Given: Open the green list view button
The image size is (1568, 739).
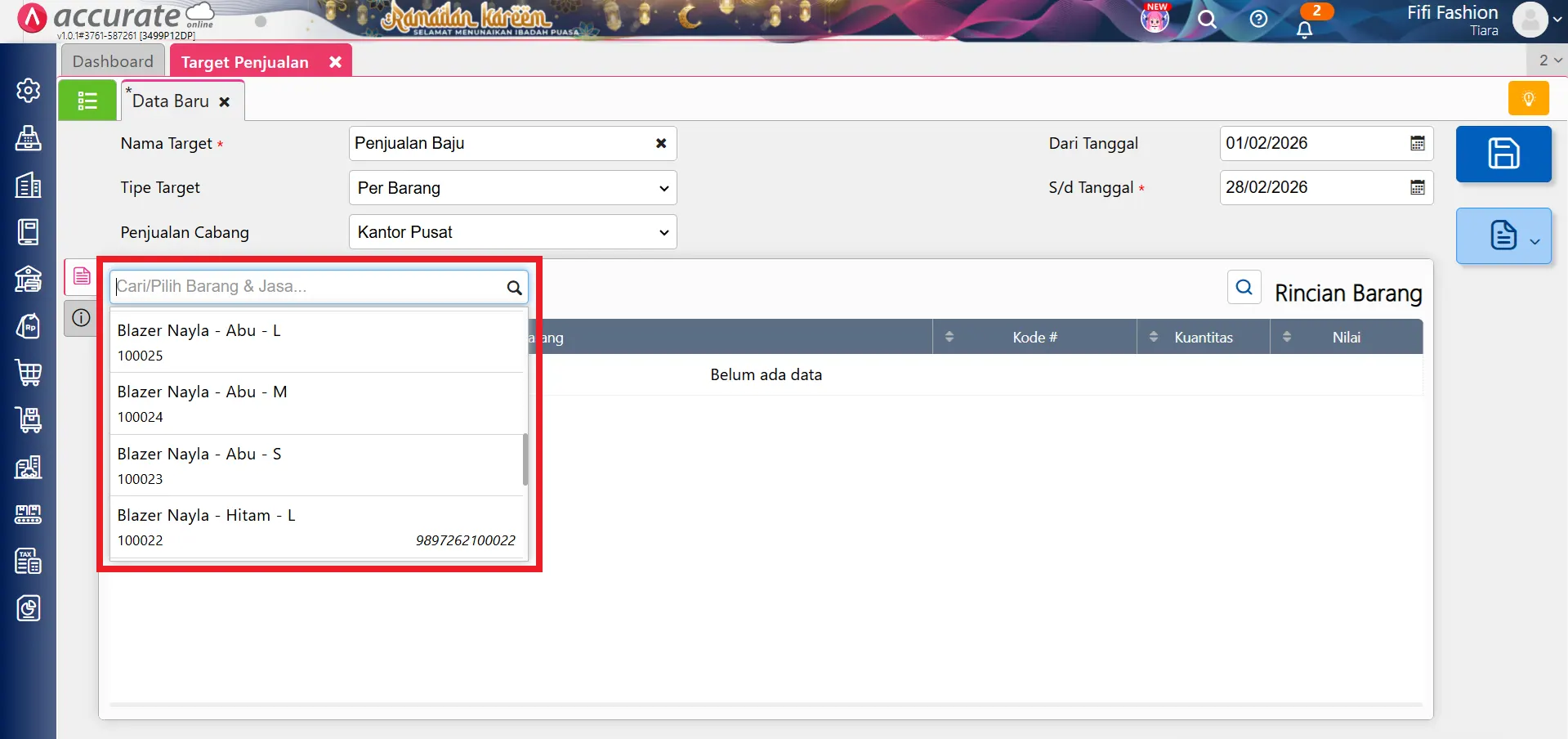Looking at the screenshot, I should [x=87, y=101].
